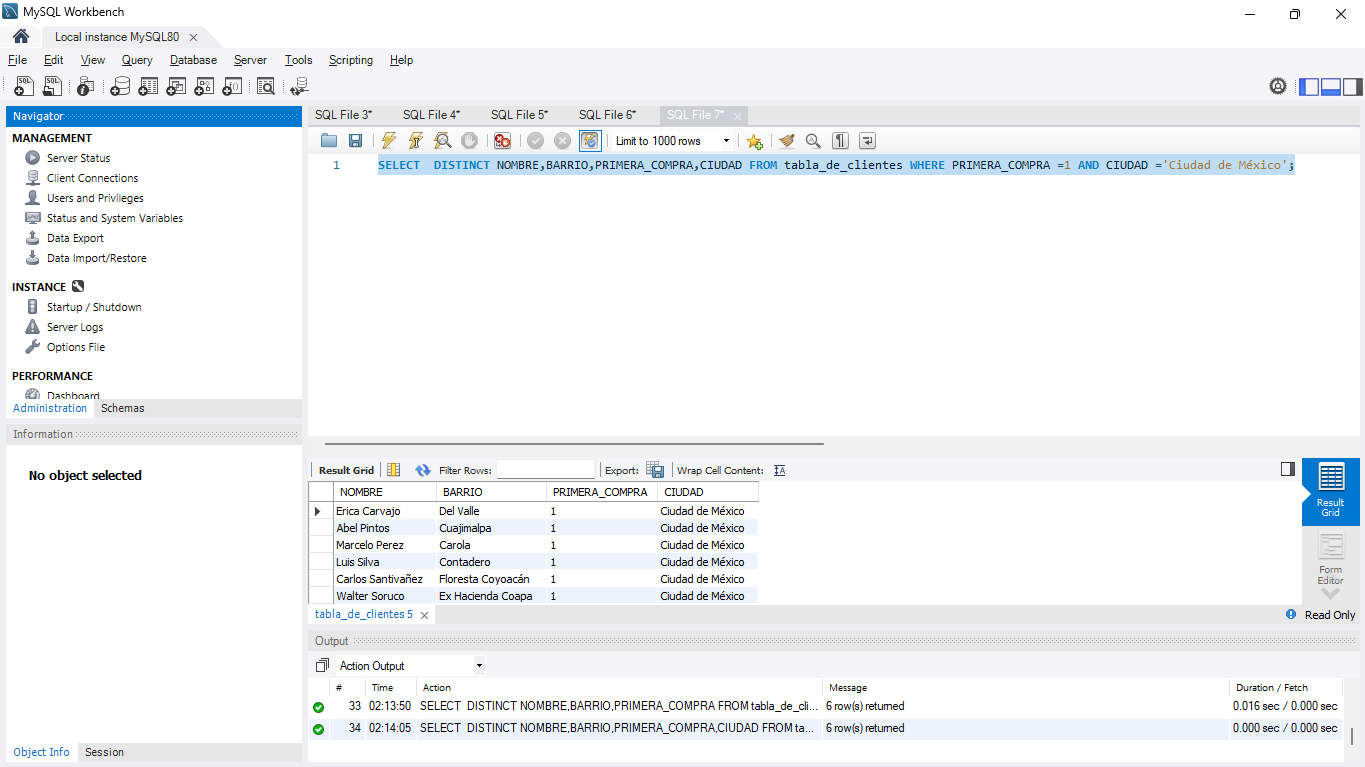Viewport: 1365px width, 767px height.
Task: Open the Database menu
Action: 193,60
